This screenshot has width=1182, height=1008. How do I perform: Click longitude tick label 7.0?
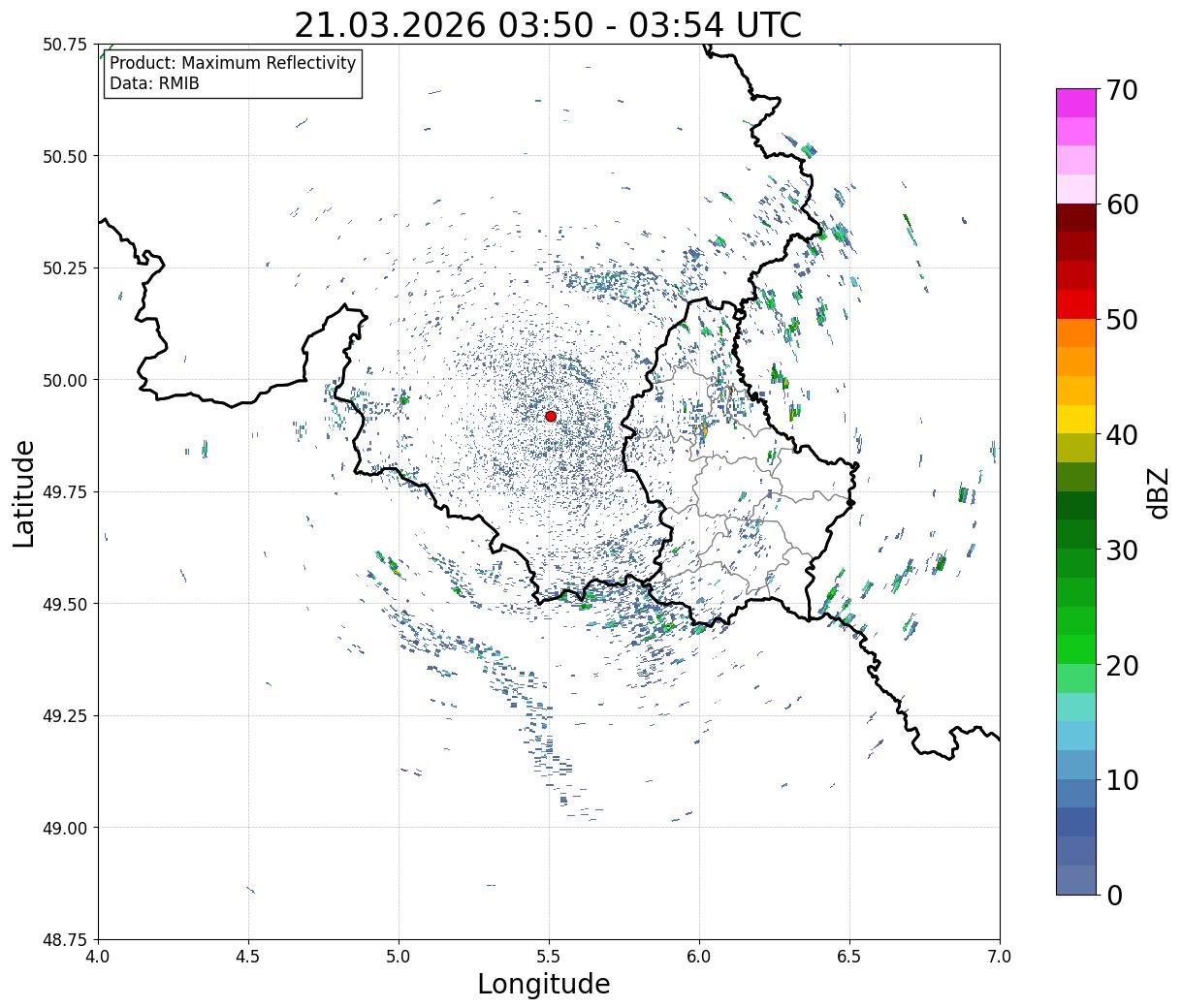pos(1000,957)
